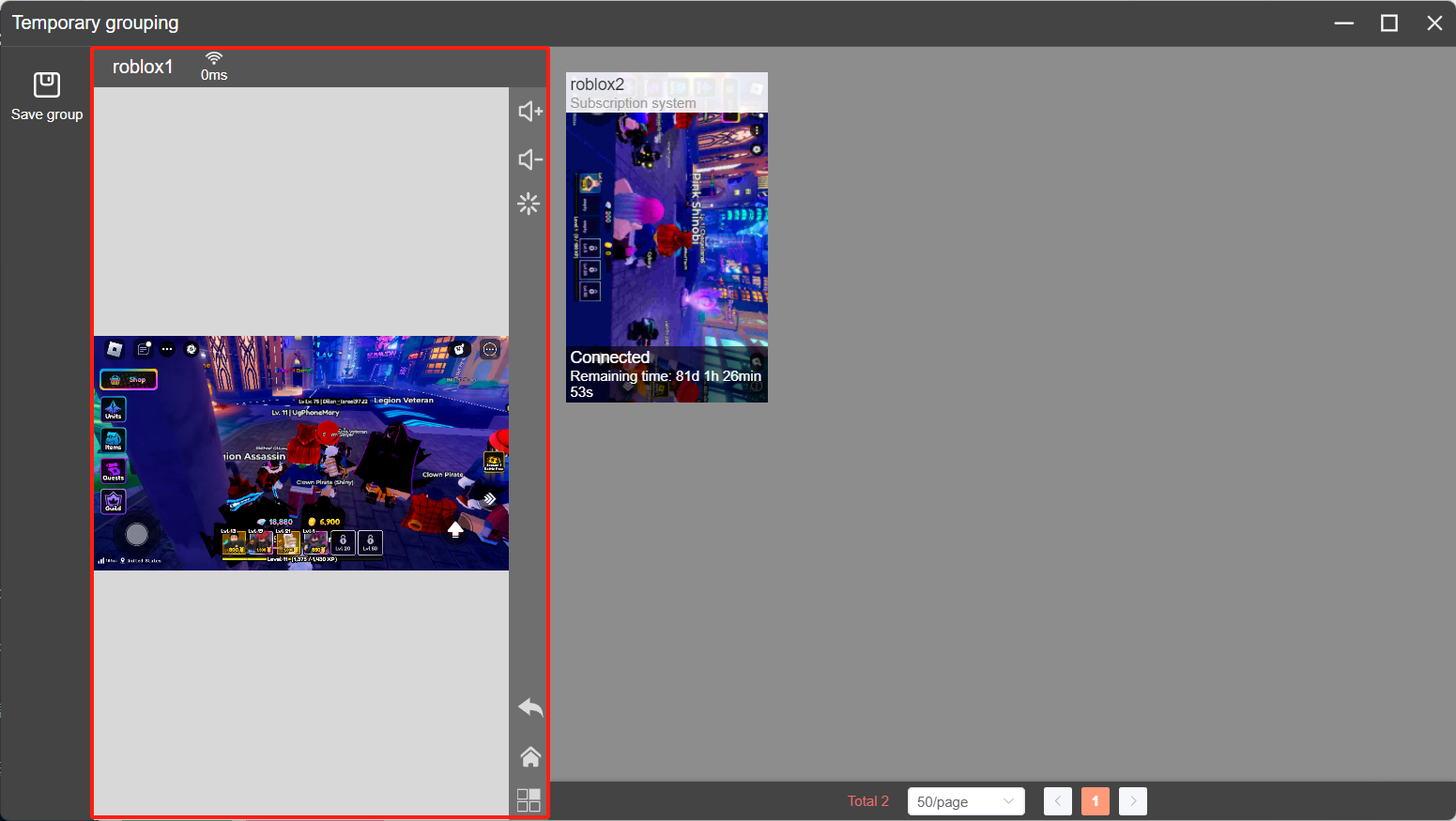Select the Lvl 13 unit slot
The height and width of the screenshot is (821, 1456).
(x=234, y=543)
